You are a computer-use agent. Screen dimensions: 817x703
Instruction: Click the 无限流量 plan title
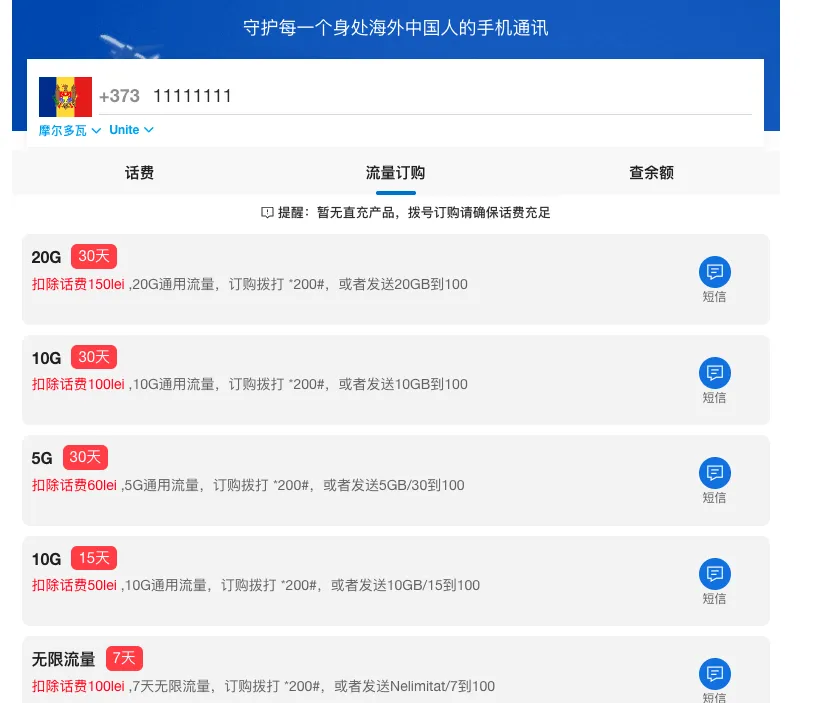pyautogui.click(x=64, y=659)
